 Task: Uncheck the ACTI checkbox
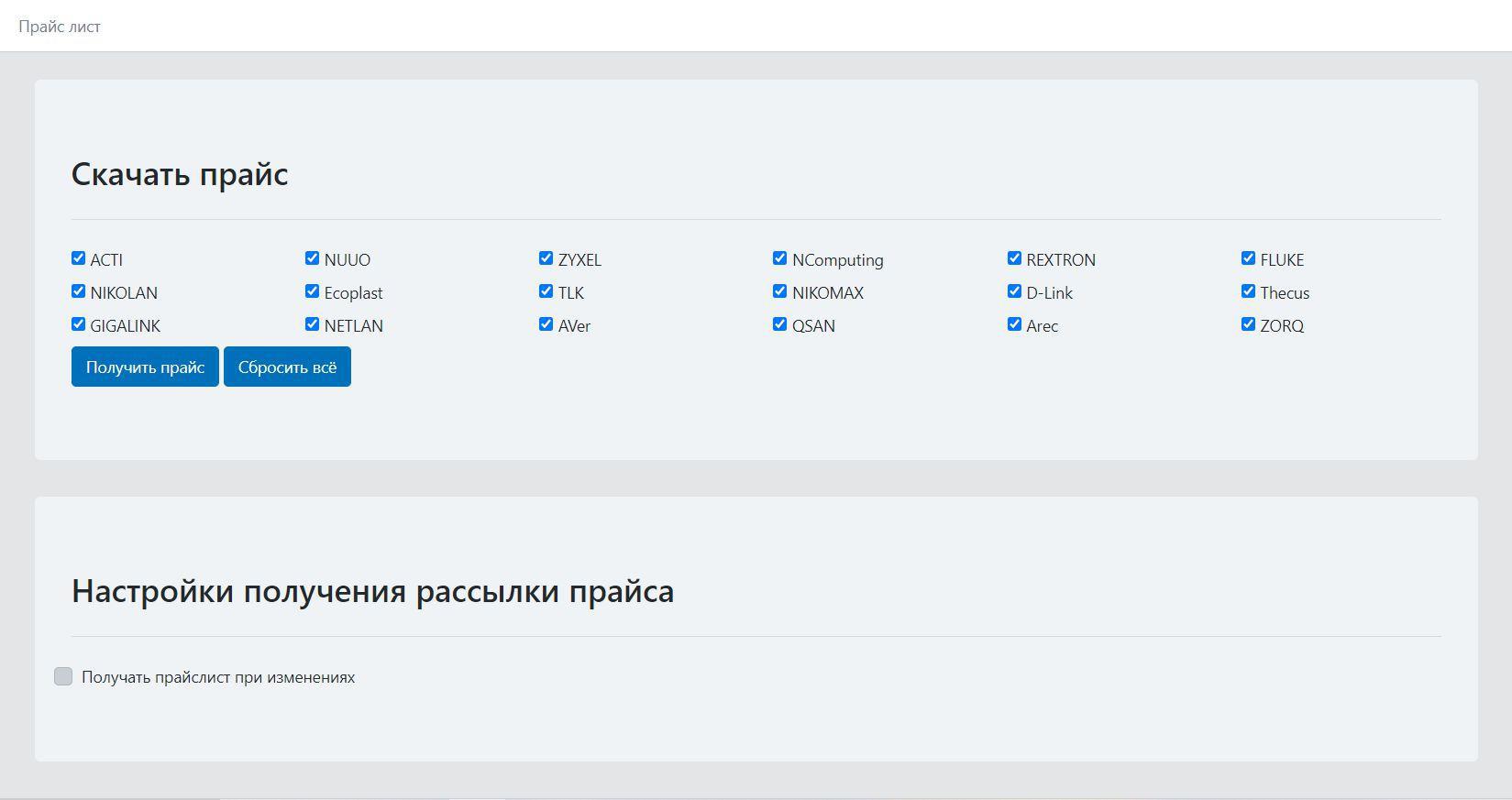(78, 258)
